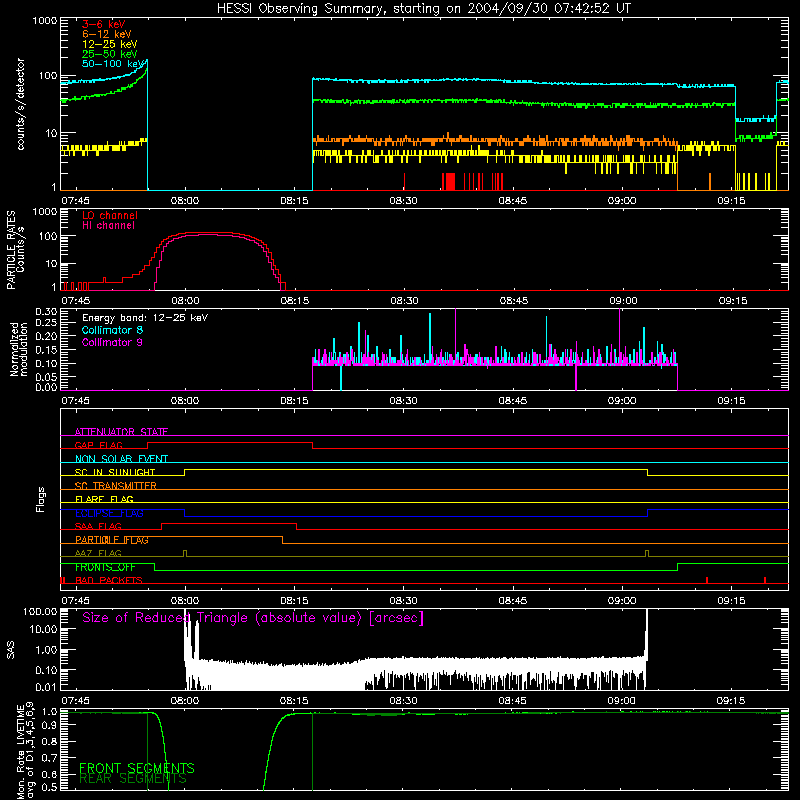800x800 pixels.
Task: Click the counts/s/detector axis label
Action: point(20,104)
